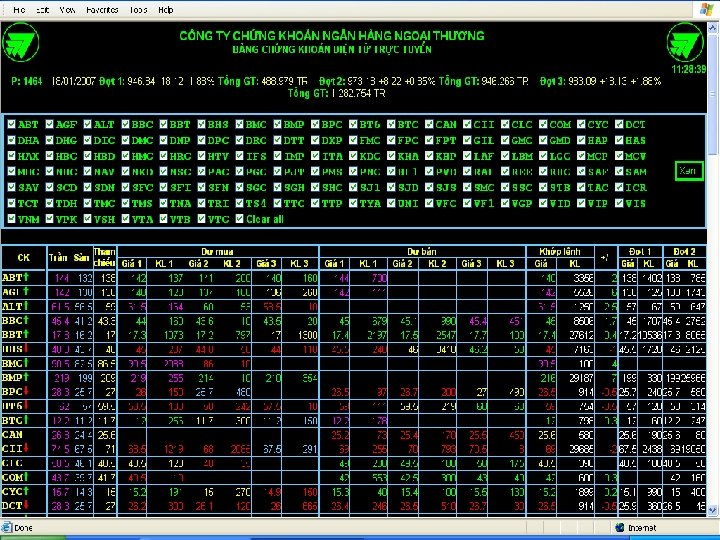Click the Sàn column header

(x=81, y=258)
